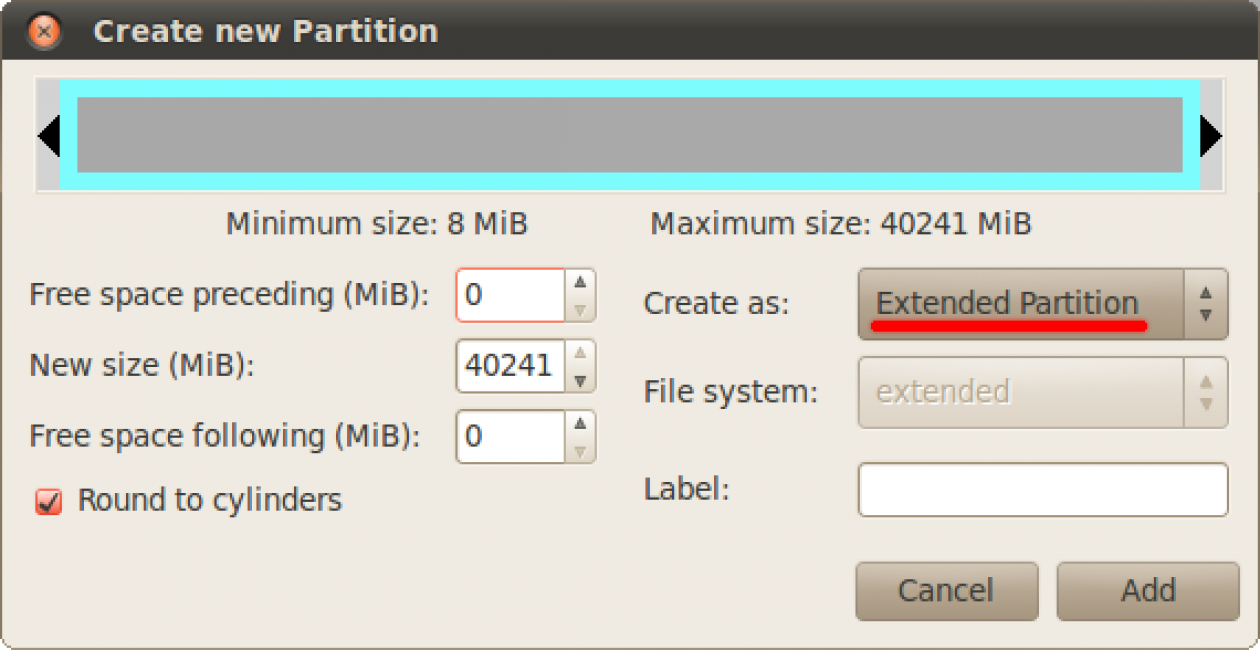1260x650 pixels.
Task: Select the New size field containing 40241
Action: point(510,366)
